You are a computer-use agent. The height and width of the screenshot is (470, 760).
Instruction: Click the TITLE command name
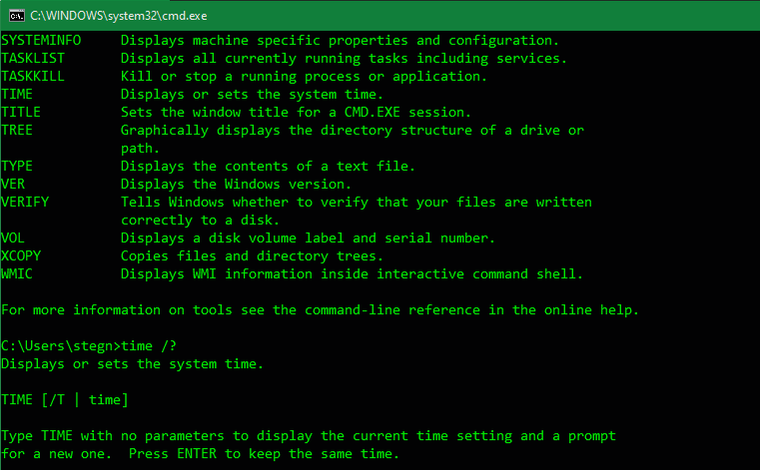click(x=21, y=112)
